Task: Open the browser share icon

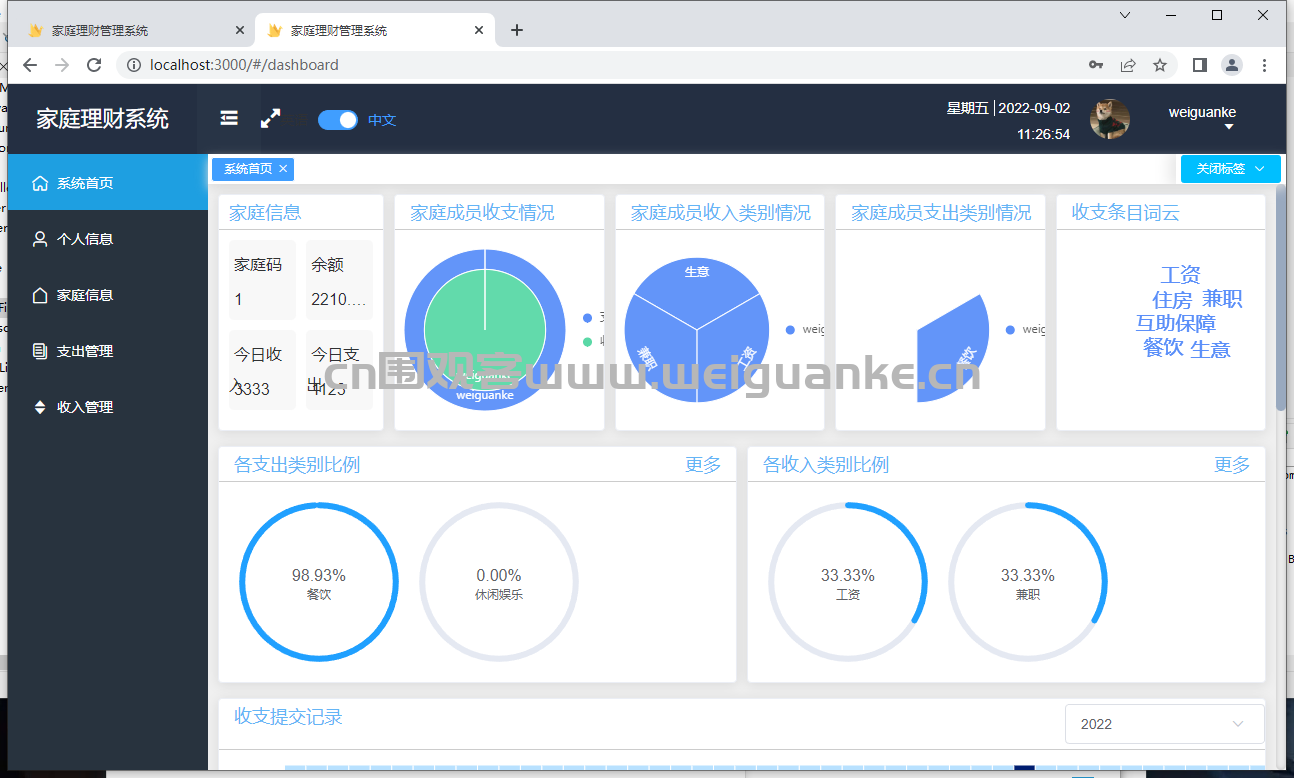Action: point(1128,65)
